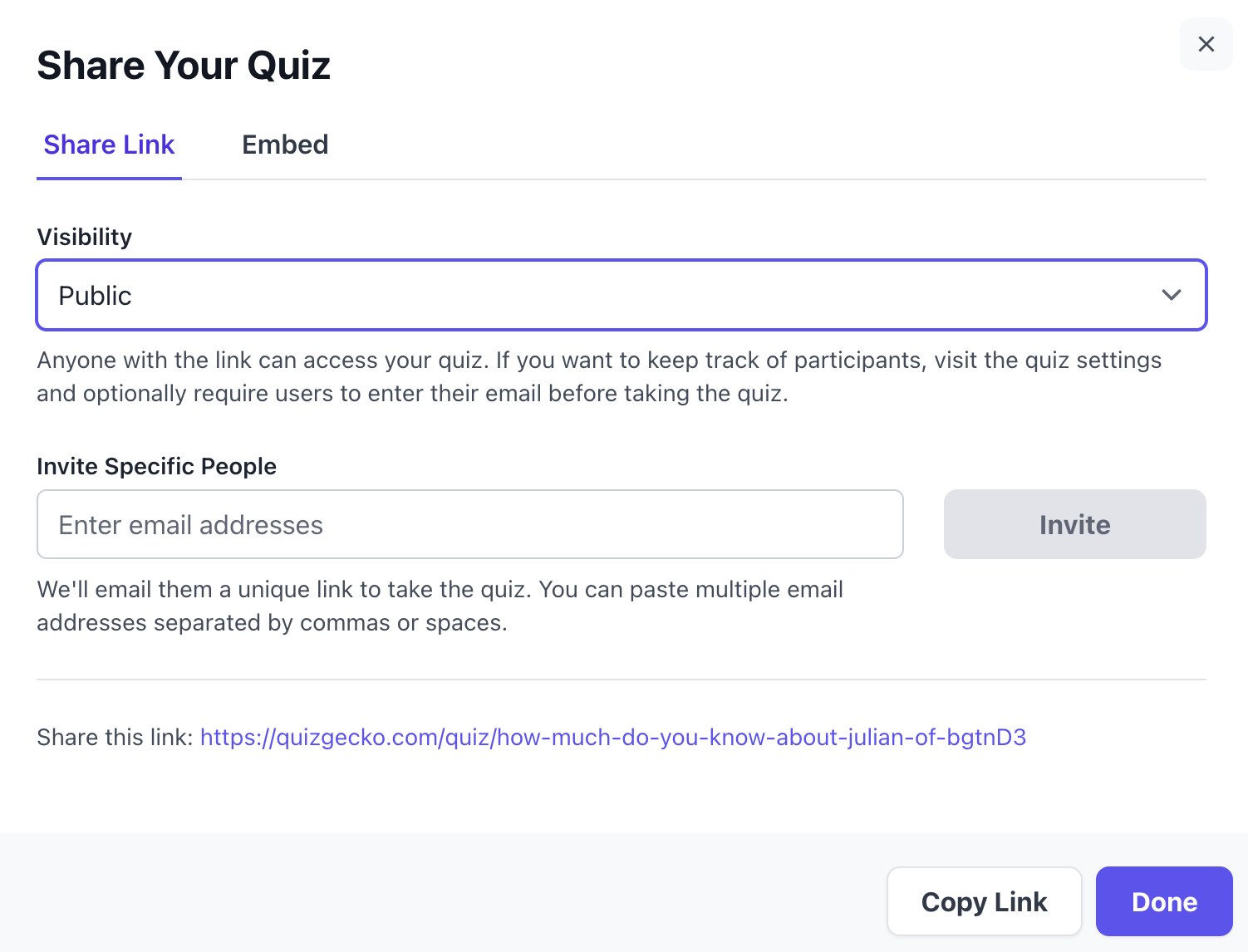Close the Share Your Quiz dialog
This screenshot has height=952, width=1248.
point(1206,44)
